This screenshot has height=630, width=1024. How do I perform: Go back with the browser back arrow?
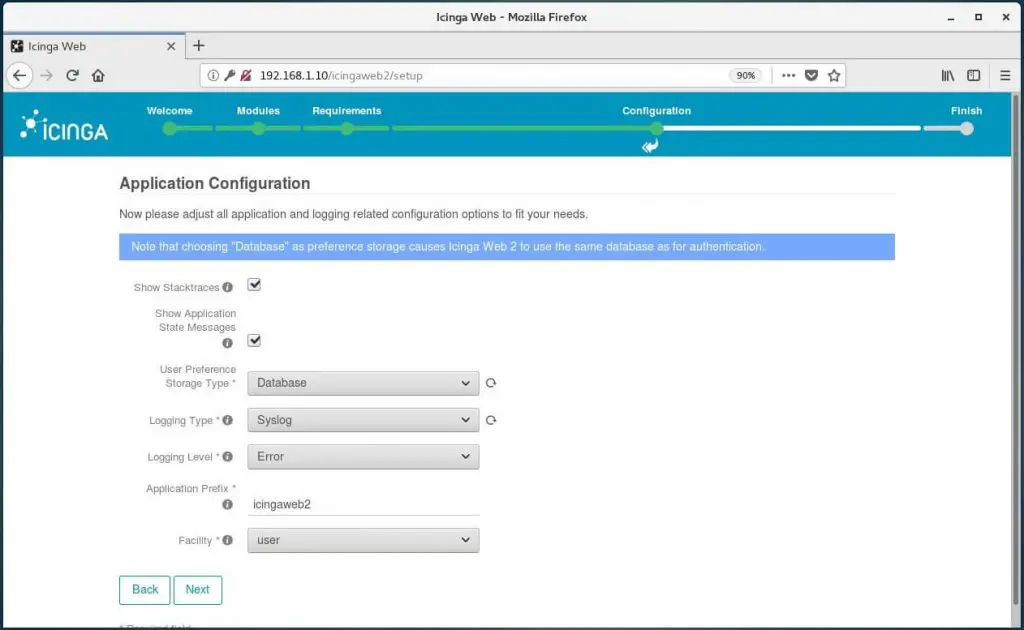coord(20,76)
